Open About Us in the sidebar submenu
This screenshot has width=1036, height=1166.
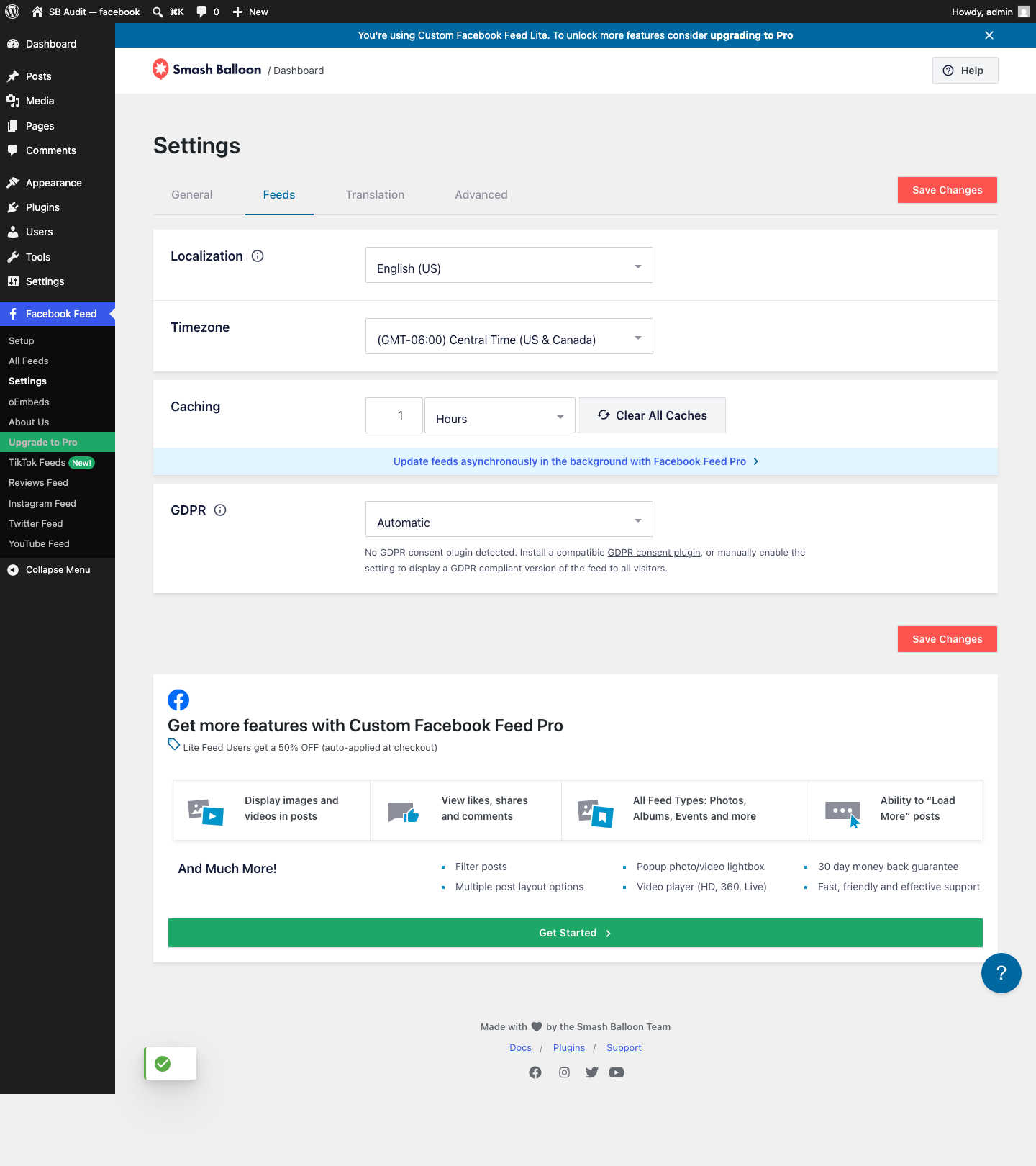(29, 422)
